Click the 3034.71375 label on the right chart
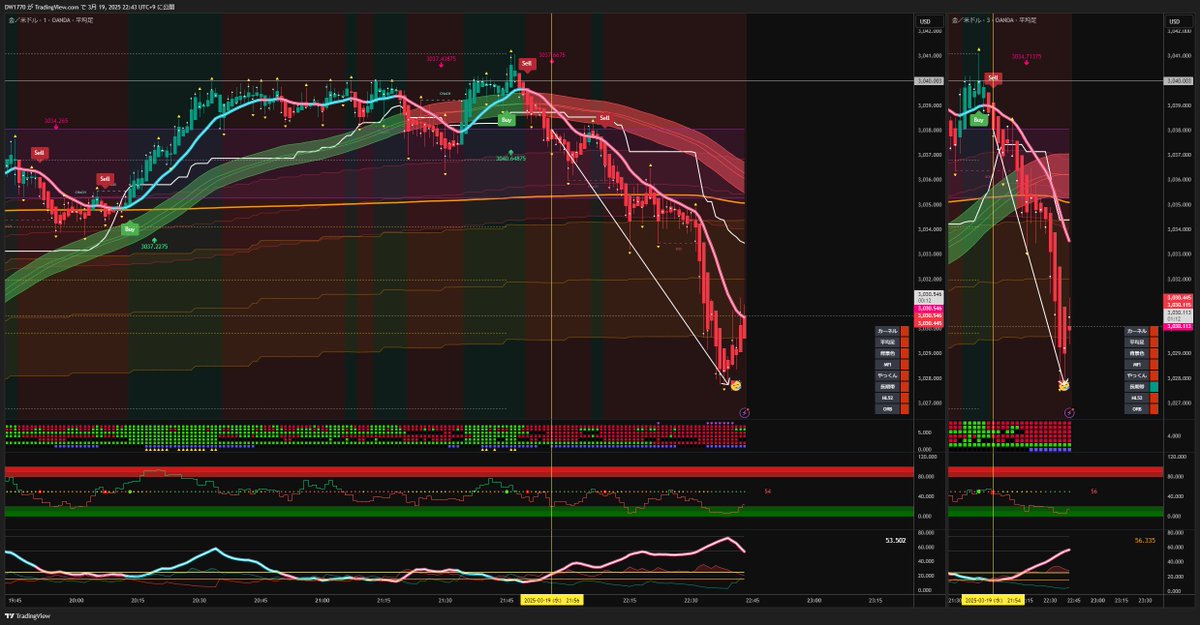The height and width of the screenshot is (625, 1200). [x=1027, y=57]
